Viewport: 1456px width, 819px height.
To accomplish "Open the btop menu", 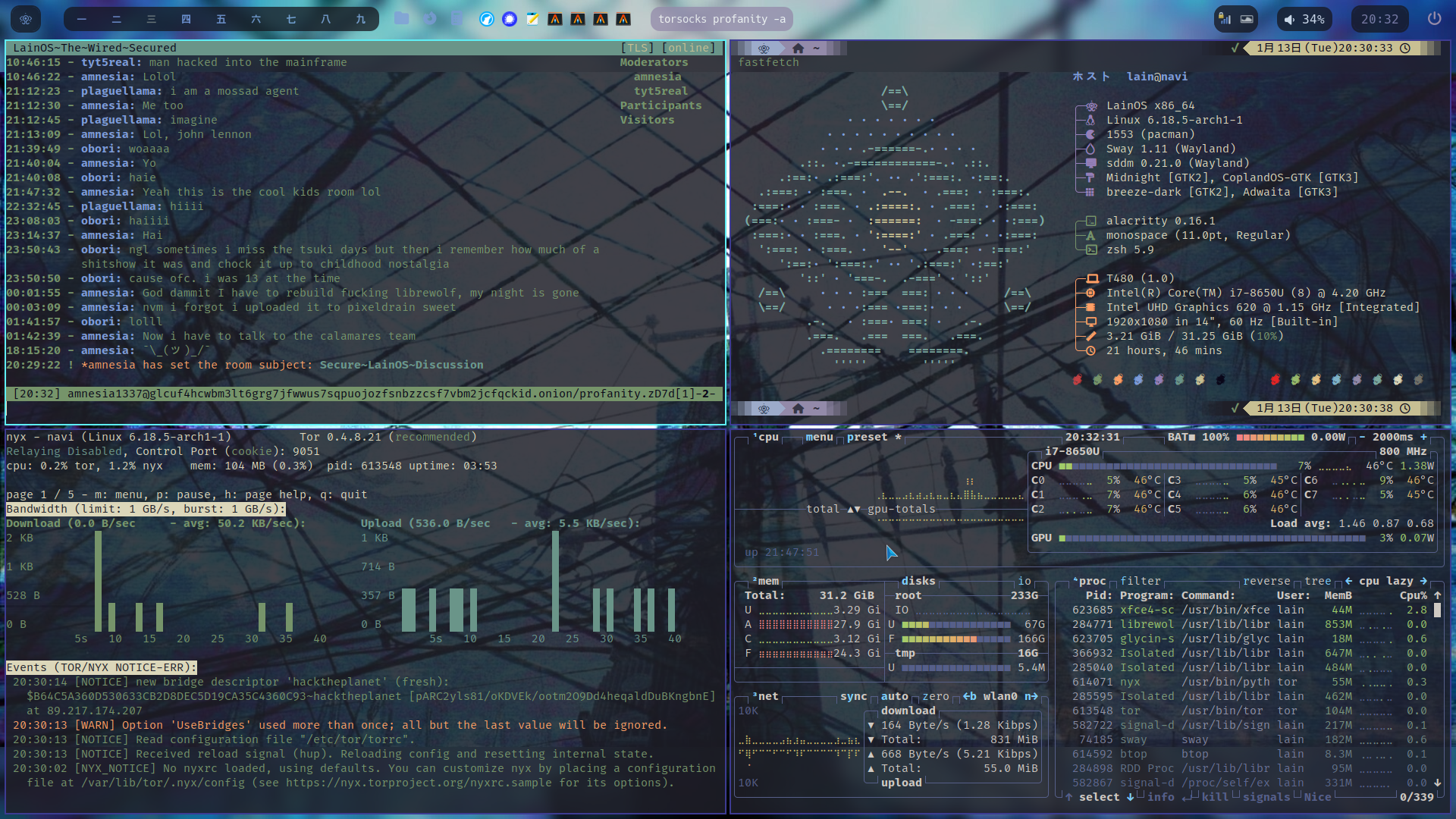I will click(818, 437).
